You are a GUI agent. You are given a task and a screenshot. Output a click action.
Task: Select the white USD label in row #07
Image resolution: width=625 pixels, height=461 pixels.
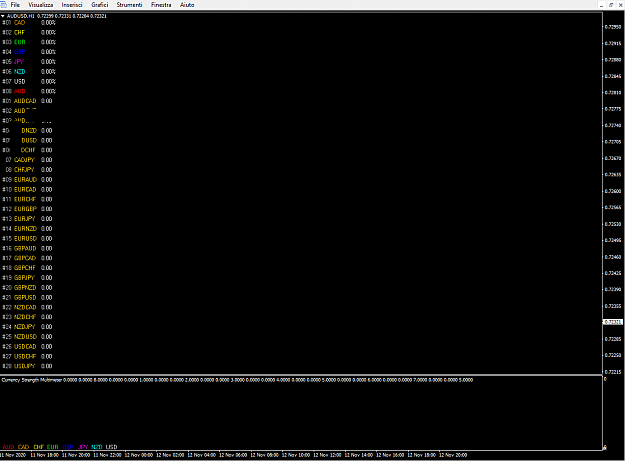point(20,81)
